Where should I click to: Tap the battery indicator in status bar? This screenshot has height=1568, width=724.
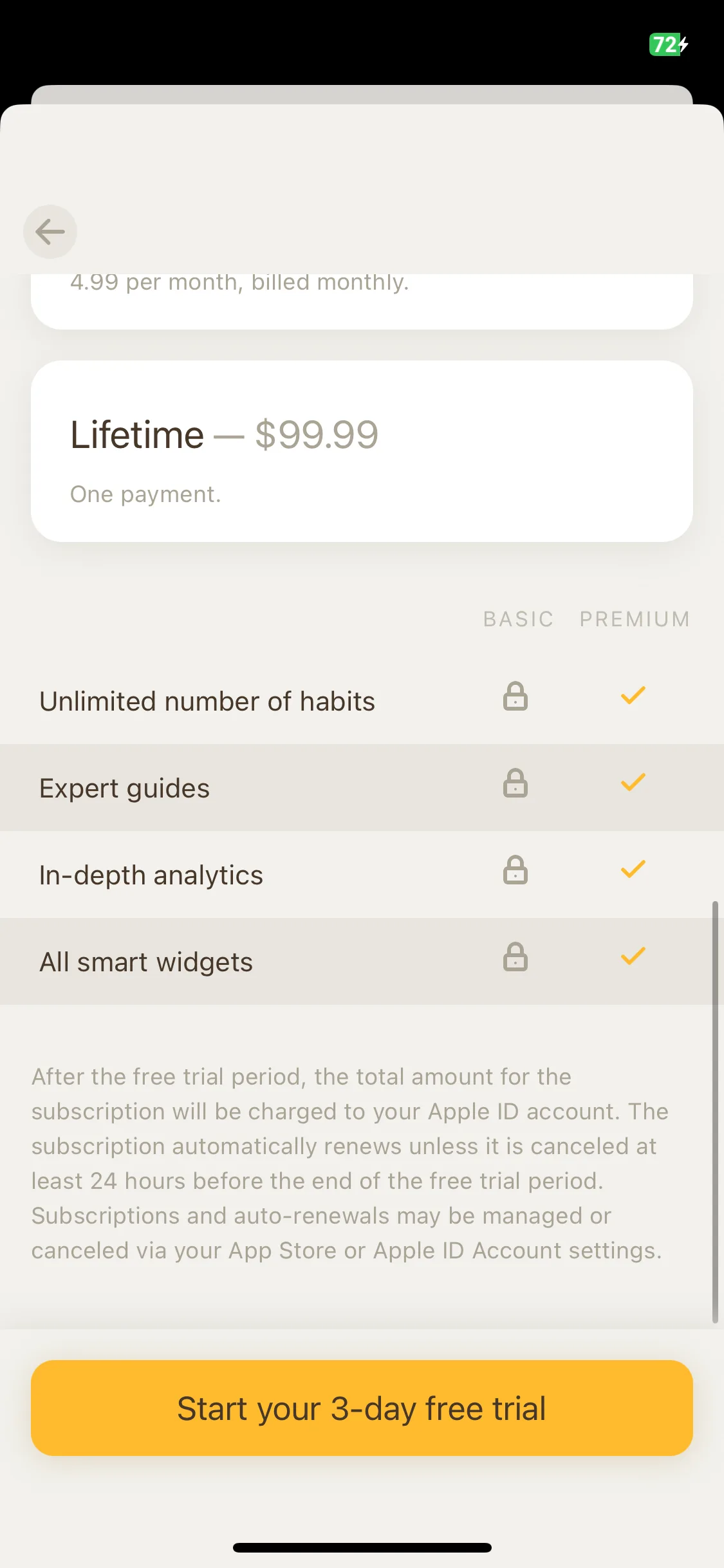click(x=668, y=44)
